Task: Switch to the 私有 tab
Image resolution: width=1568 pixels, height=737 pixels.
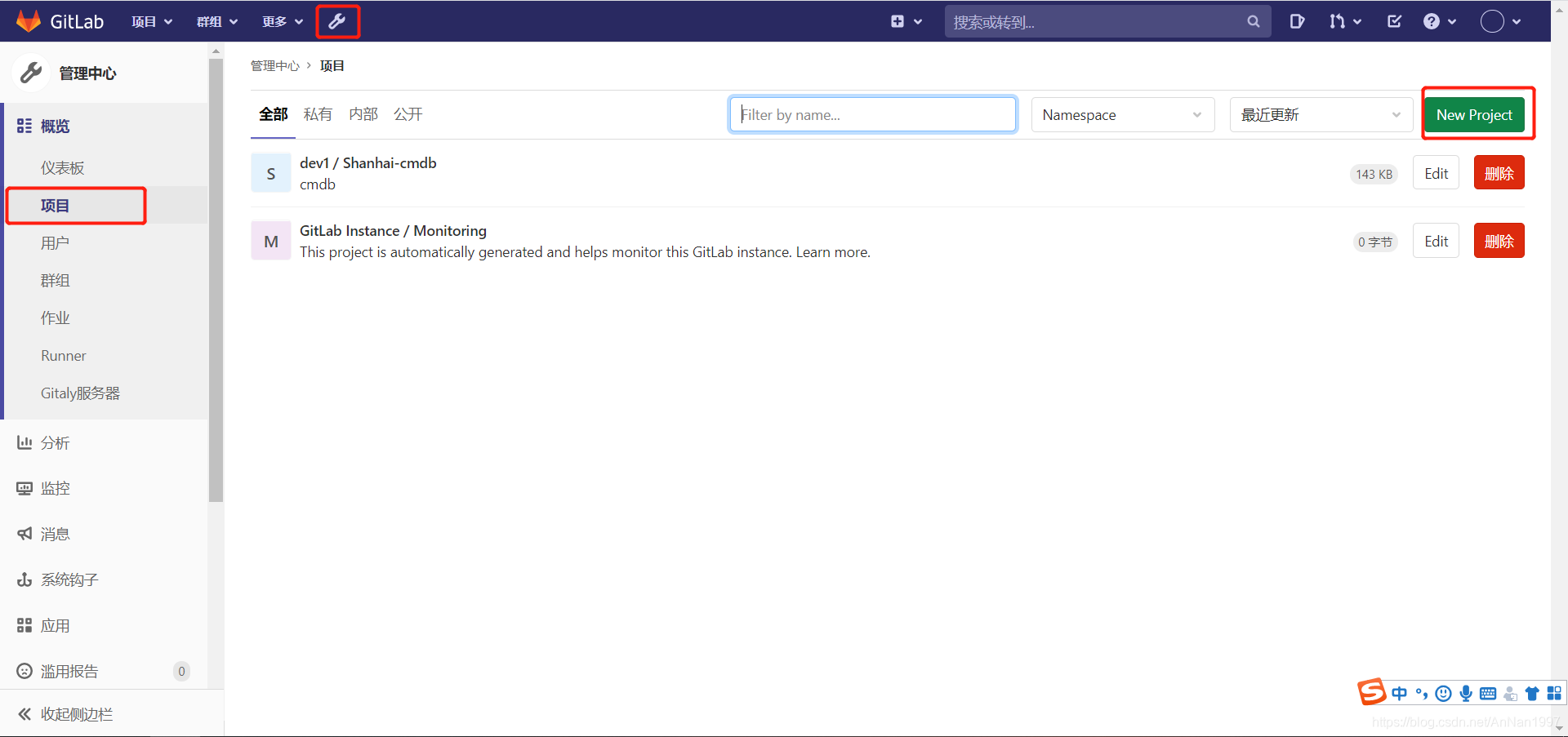Action: [318, 114]
